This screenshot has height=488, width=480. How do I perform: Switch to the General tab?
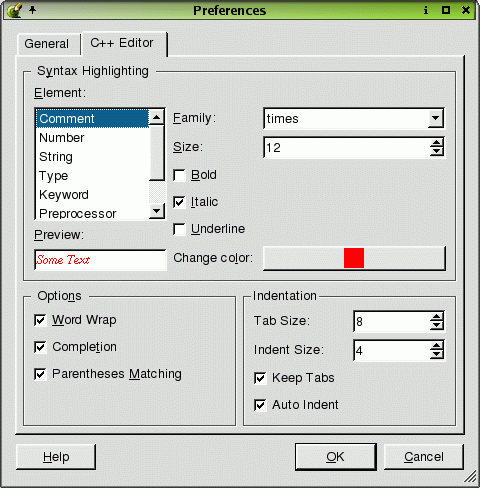47,44
